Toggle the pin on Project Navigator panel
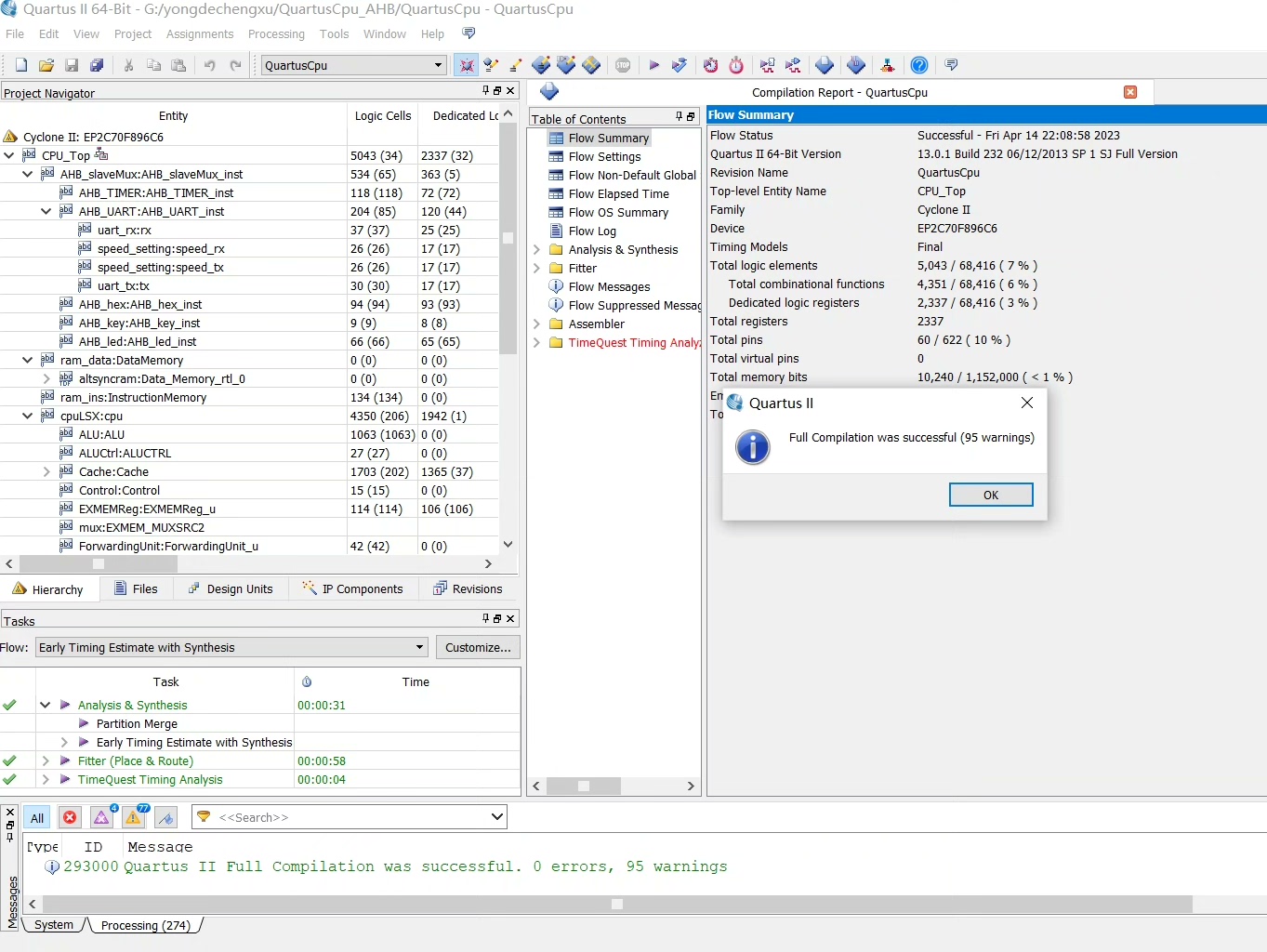Screen dimensions: 1267x952 485,91
